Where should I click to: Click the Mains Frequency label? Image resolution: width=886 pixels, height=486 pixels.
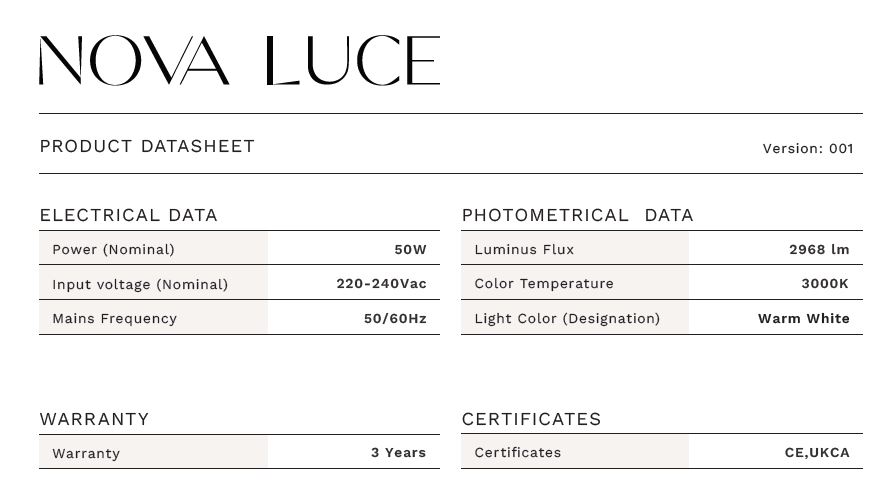point(114,318)
